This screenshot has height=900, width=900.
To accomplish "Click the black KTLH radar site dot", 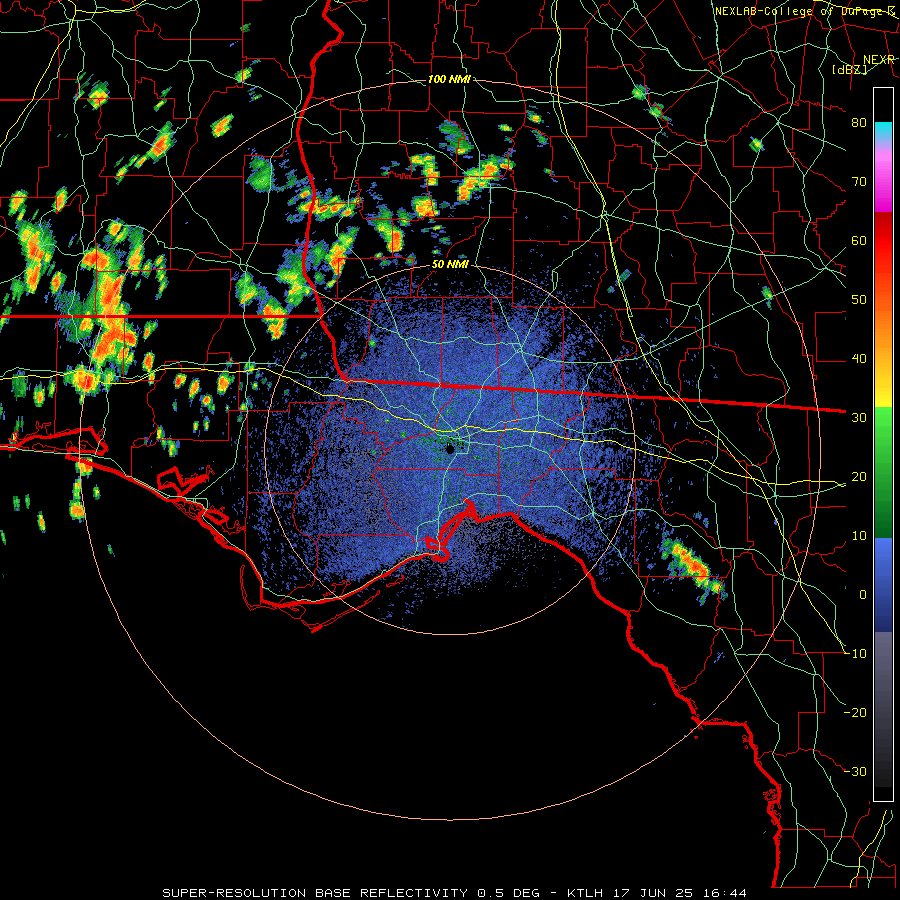I will pyautogui.click(x=450, y=448).
